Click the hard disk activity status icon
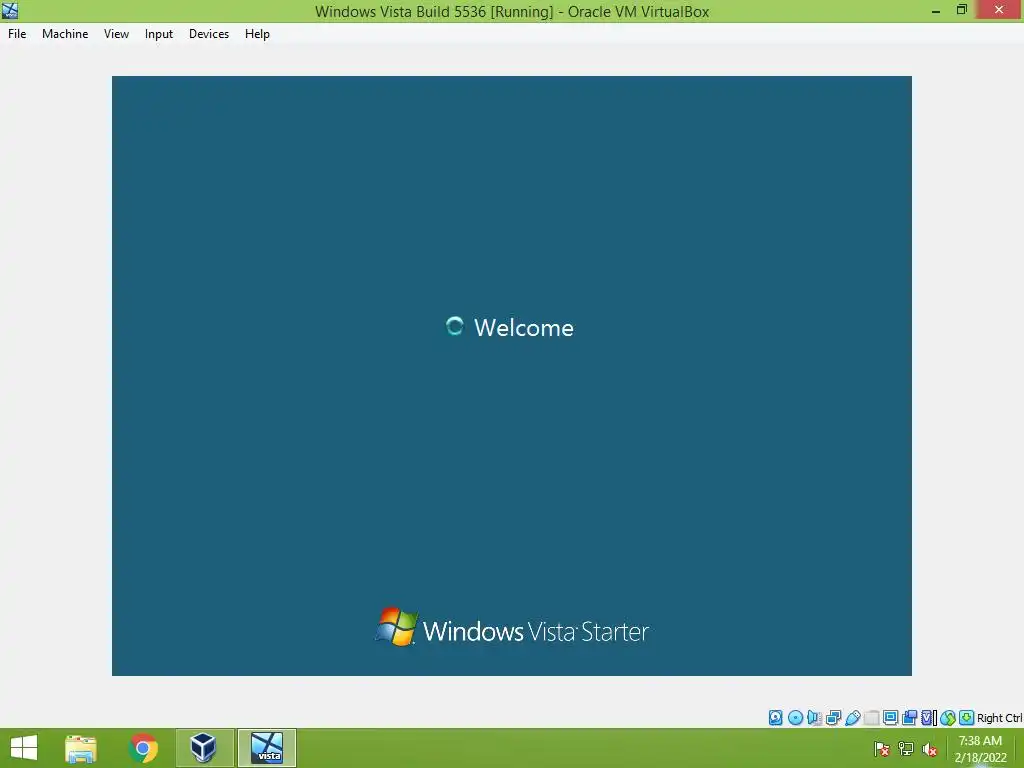The height and width of the screenshot is (768, 1024). pyautogui.click(x=775, y=718)
